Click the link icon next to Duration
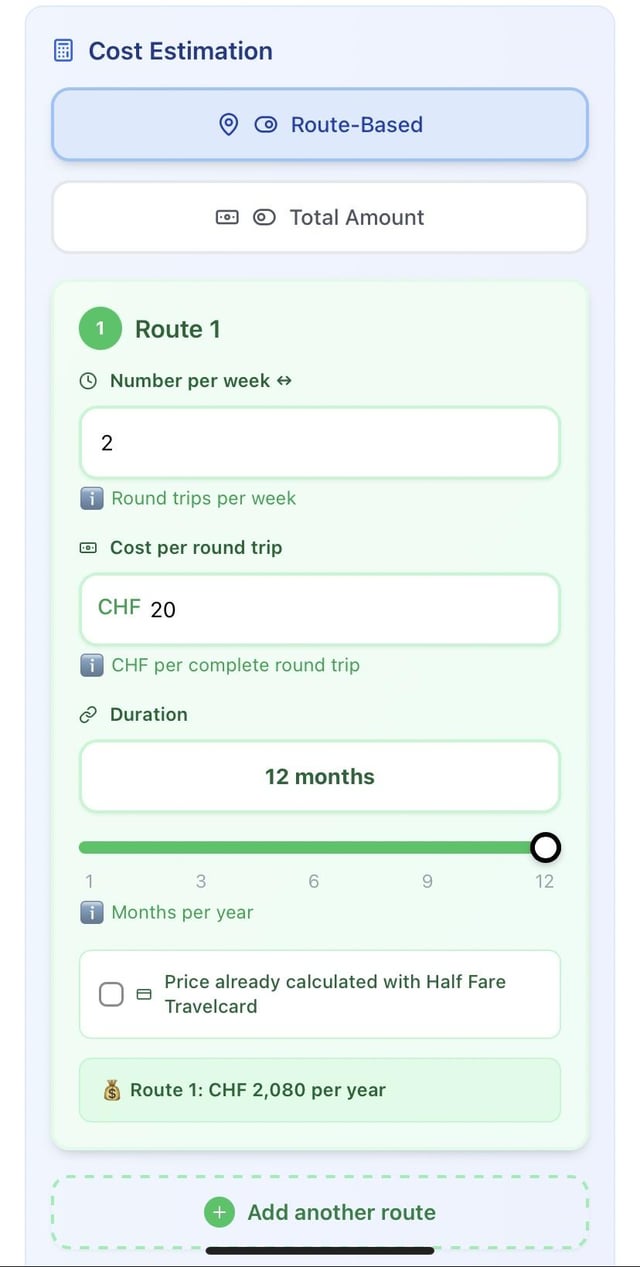640x1267 pixels. point(88,715)
